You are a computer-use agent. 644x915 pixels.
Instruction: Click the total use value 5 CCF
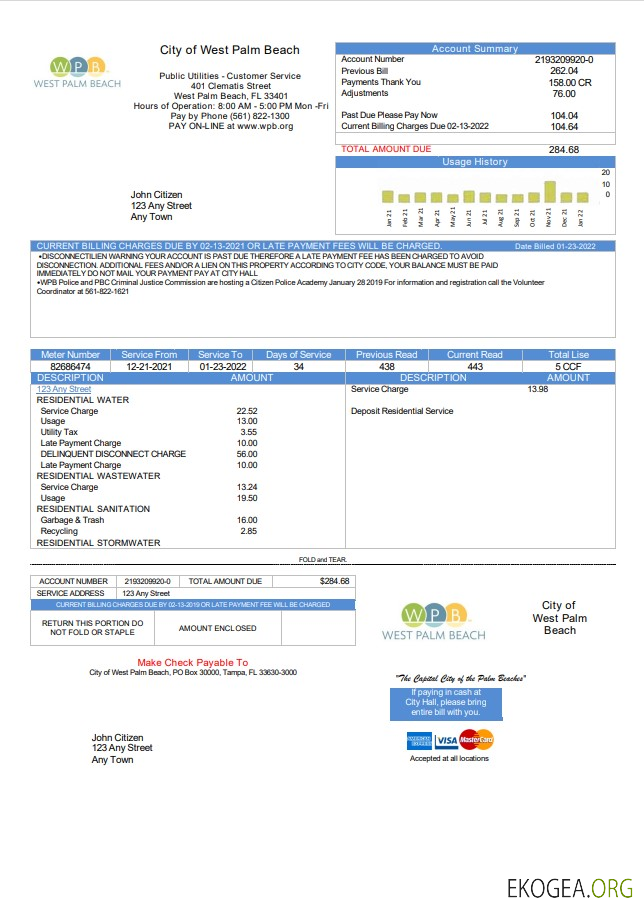point(568,366)
